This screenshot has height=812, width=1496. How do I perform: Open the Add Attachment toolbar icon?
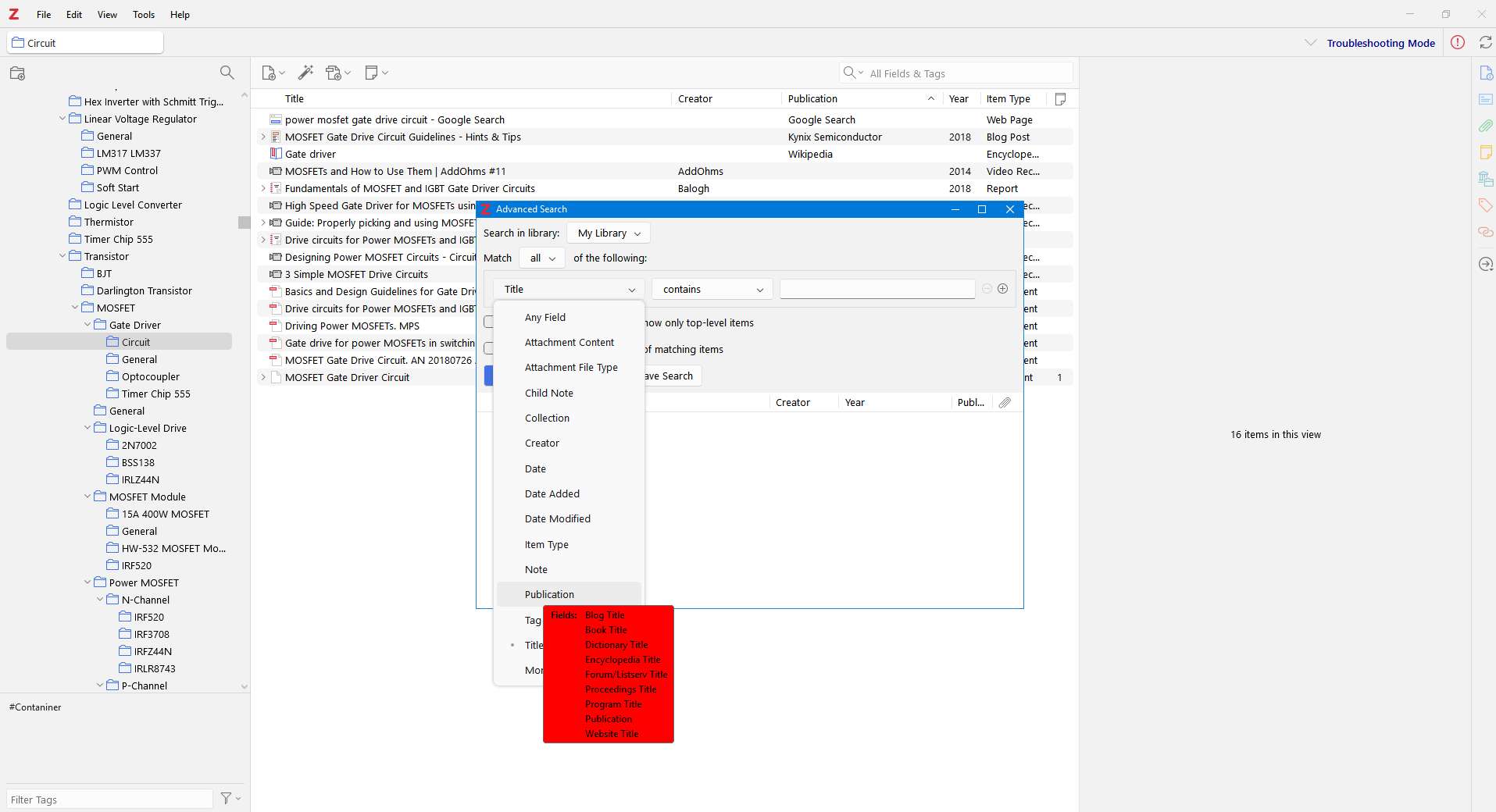(x=338, y=73)
